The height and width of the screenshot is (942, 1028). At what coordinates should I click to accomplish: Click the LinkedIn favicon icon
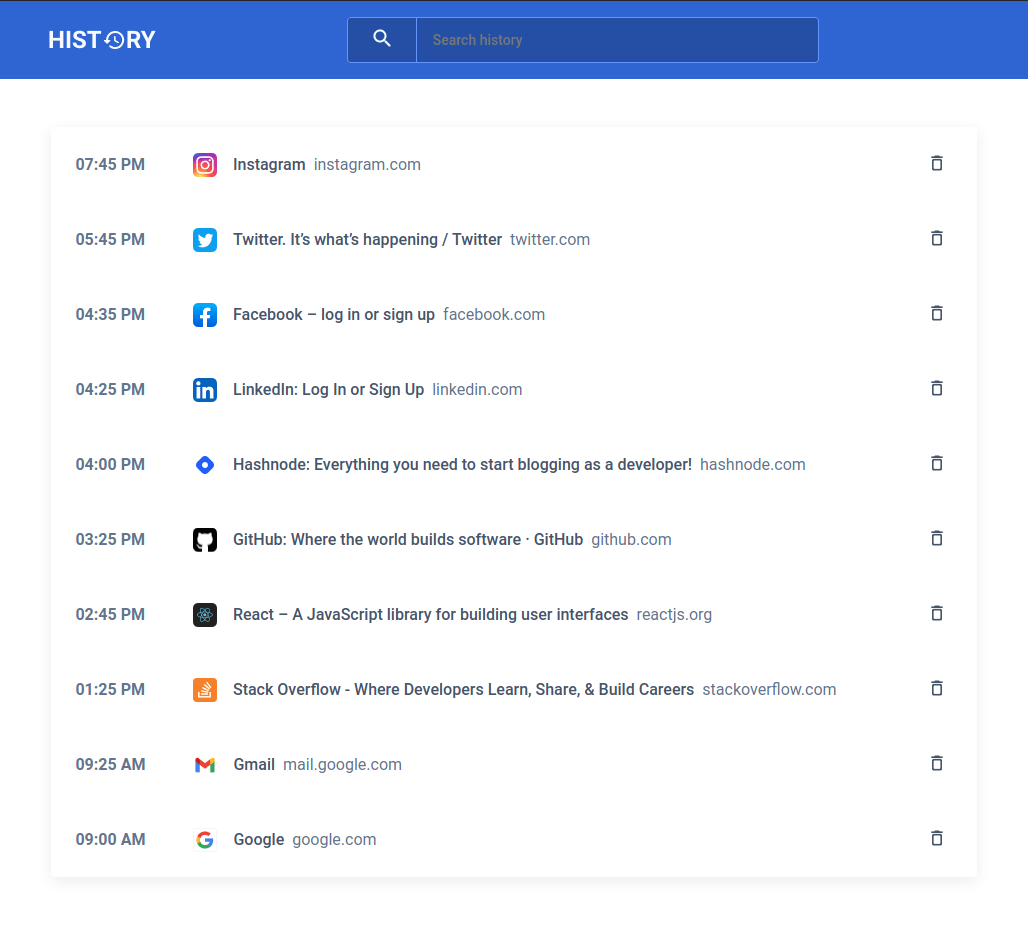(x=205, y=389)
